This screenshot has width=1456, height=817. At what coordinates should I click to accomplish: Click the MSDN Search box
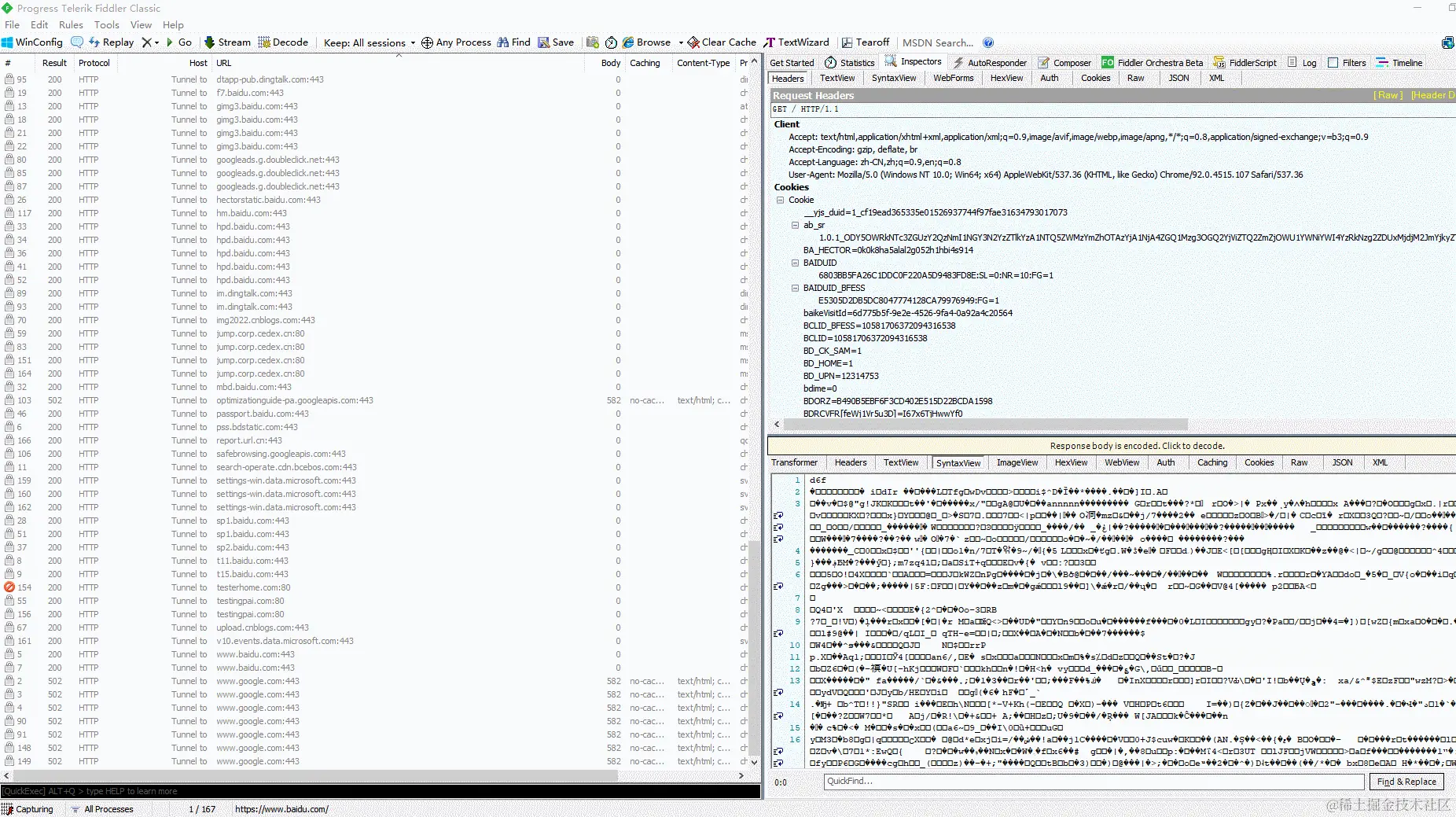(x=938, y=42)
